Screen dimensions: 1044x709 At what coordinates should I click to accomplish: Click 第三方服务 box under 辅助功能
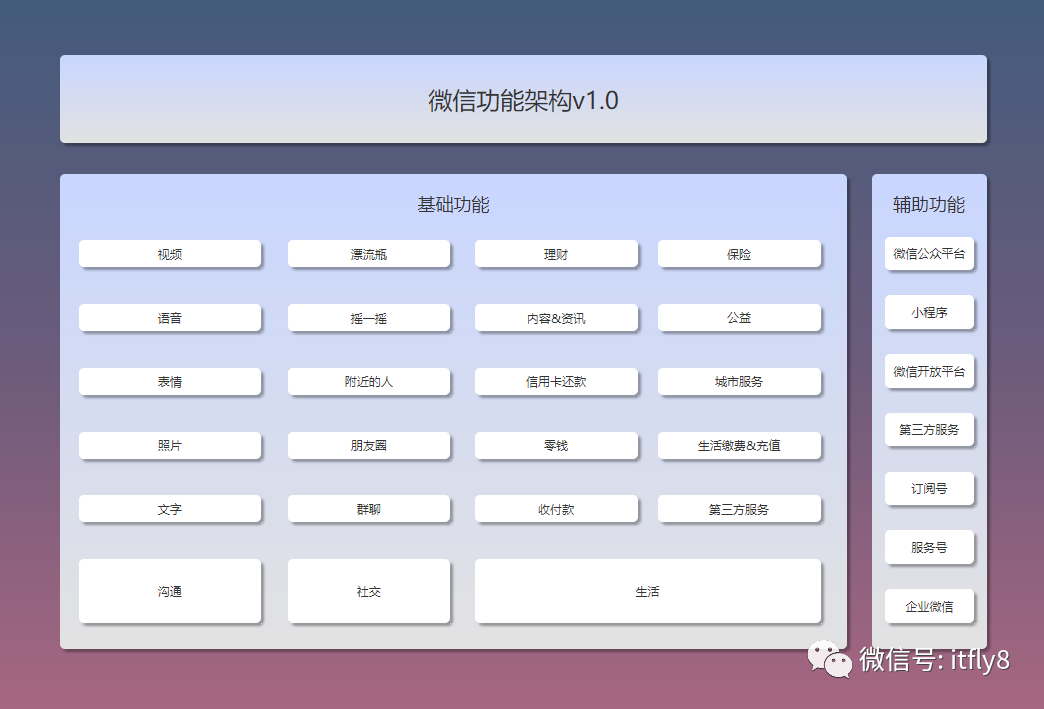click(929, 429)
